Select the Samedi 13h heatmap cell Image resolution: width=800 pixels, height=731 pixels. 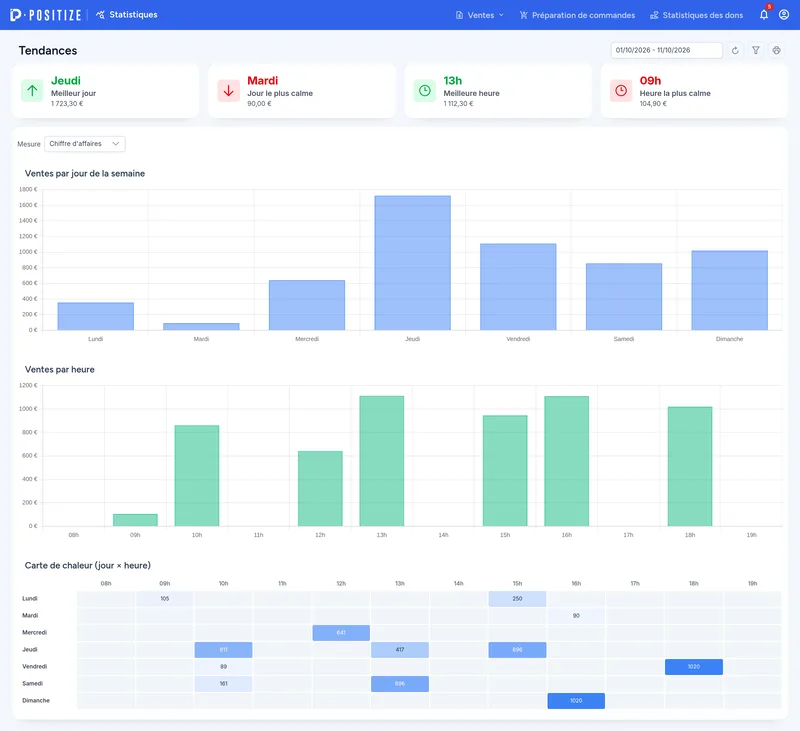pyautogui.click(x=400, y=684)
